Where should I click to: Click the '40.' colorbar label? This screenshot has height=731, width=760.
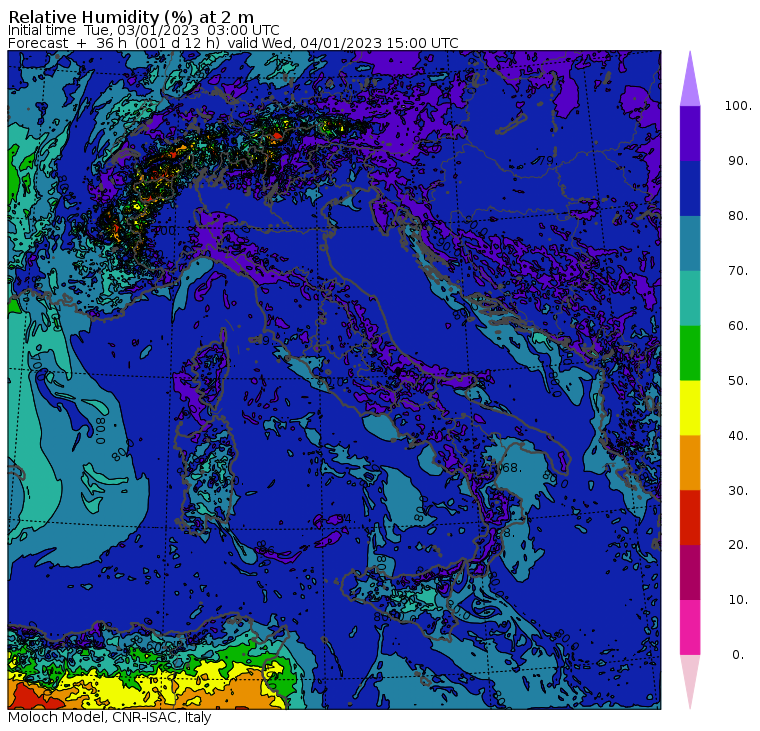738,436
